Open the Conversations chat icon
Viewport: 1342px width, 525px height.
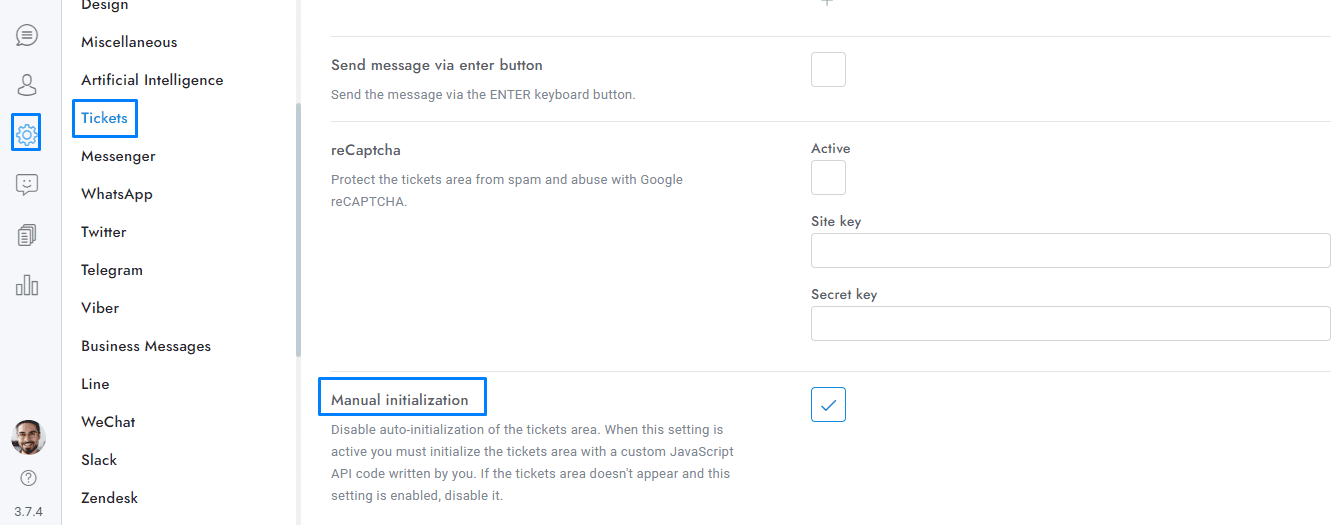[27, 36]
